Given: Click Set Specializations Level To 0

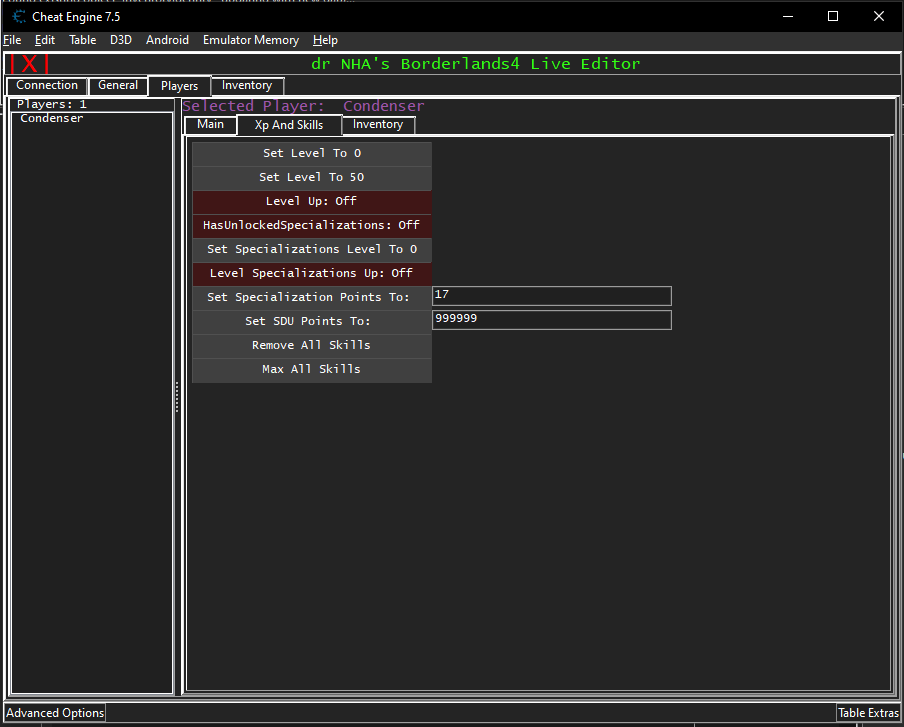Looking at the screenshot, I should (x=312, y=250).
